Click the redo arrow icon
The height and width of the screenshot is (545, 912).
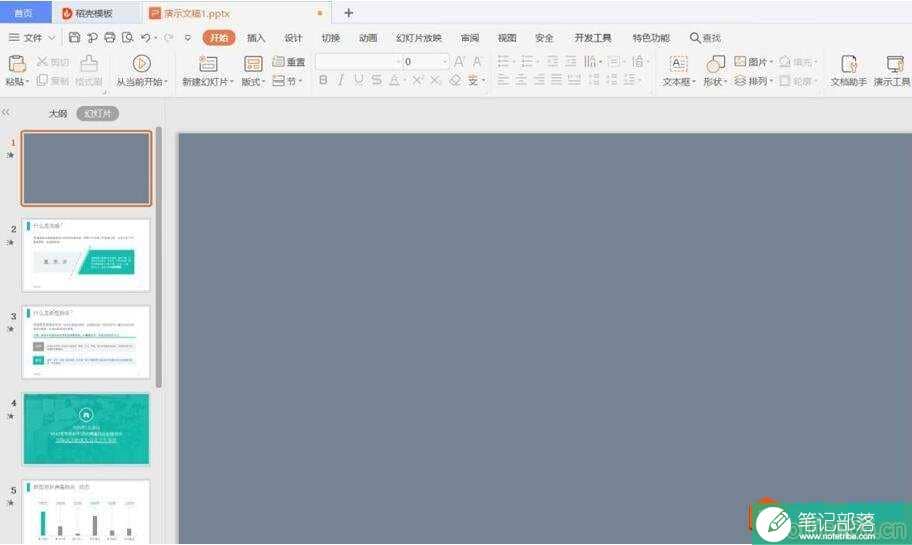[168, 37]
